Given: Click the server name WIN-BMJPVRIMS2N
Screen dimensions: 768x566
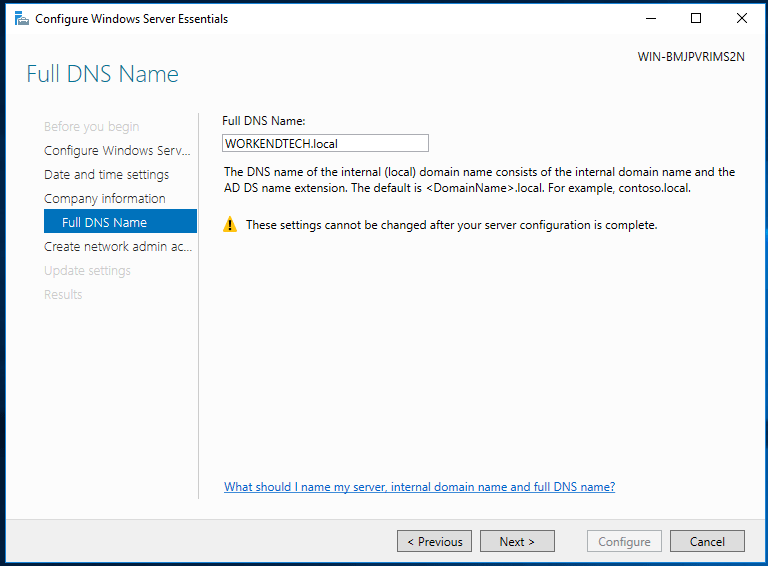Looking at the screenshot, I should [x=691, y=57].
